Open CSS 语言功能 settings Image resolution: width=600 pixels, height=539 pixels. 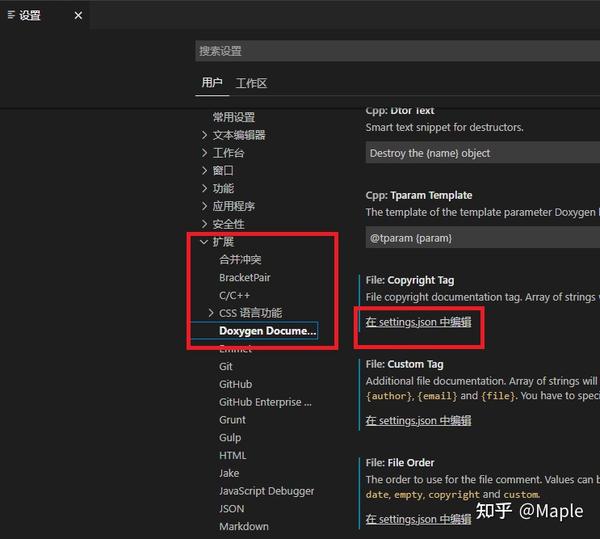pos(251,313)
